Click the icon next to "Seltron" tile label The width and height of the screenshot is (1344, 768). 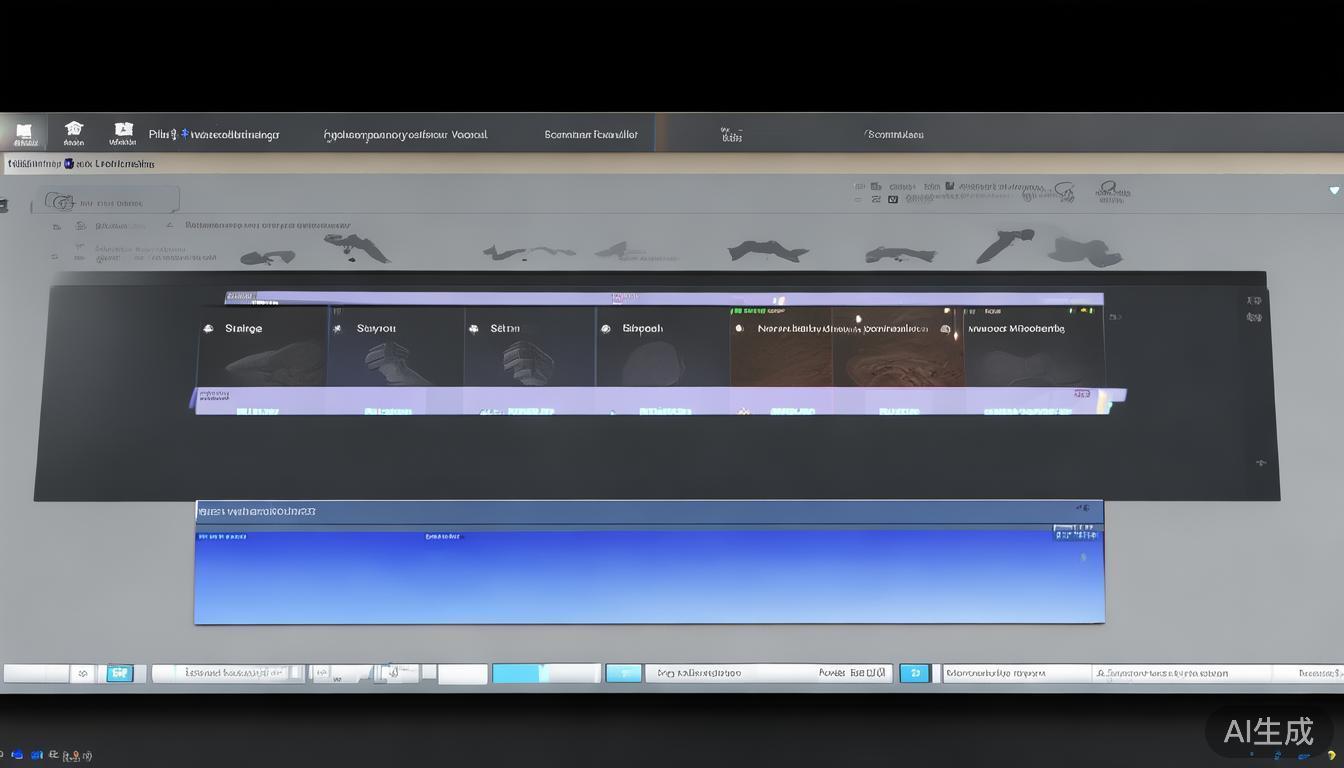point(473,328)
